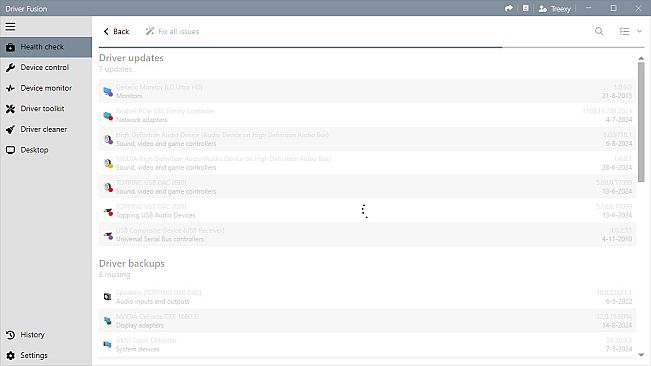Expand the view options dropdown arrow

[639, 31]
